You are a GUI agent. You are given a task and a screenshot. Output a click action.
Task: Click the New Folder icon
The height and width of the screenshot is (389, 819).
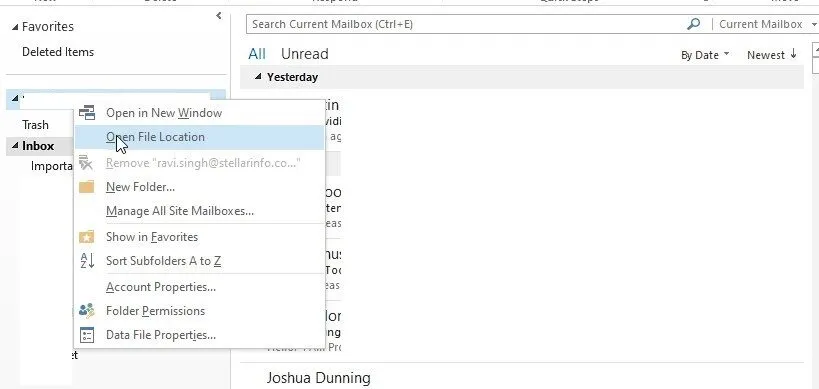tap(87, 186)
